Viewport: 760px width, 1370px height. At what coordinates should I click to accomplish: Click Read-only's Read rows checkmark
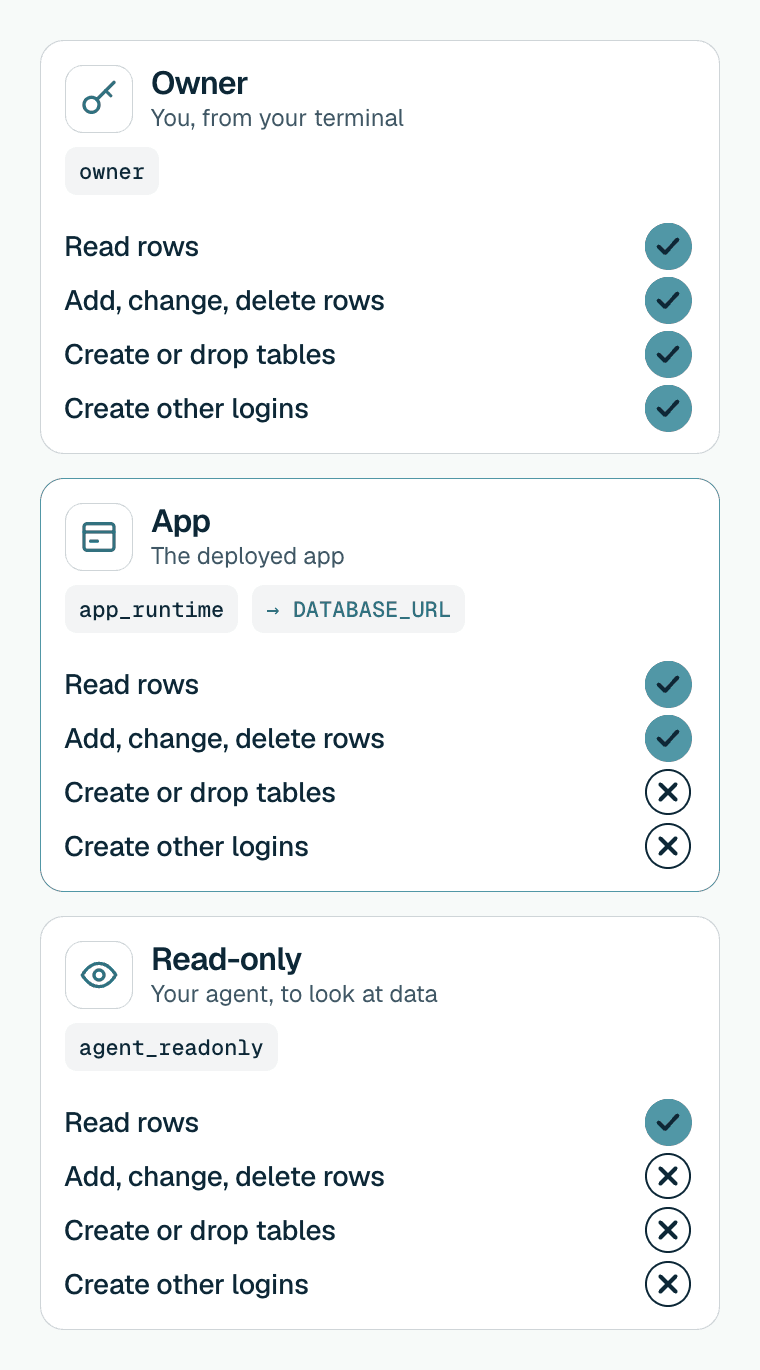(x=668, y=1122)
